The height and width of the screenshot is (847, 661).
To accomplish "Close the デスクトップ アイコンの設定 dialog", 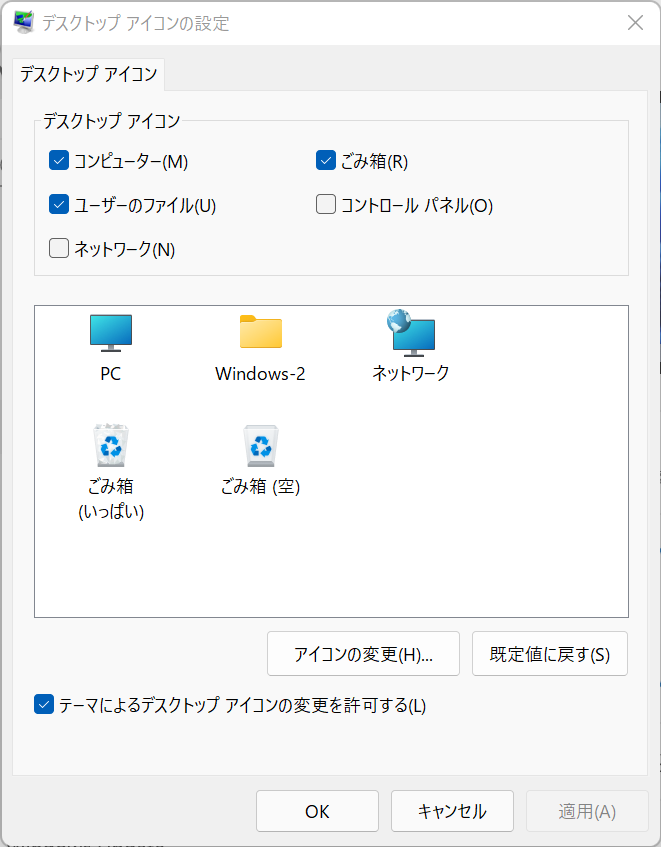I will pyautogui.click(x=636, y=23).
